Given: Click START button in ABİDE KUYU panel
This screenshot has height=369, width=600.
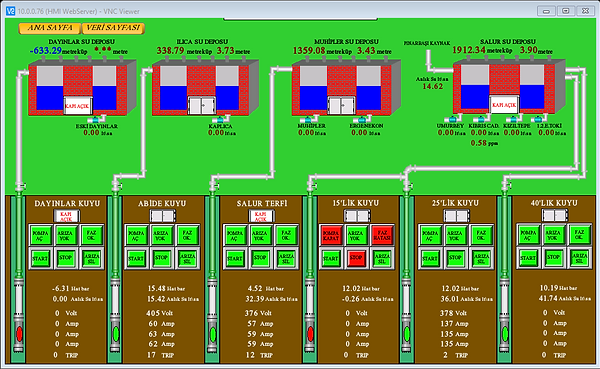Looking at the screenshot, I should 136,258.
